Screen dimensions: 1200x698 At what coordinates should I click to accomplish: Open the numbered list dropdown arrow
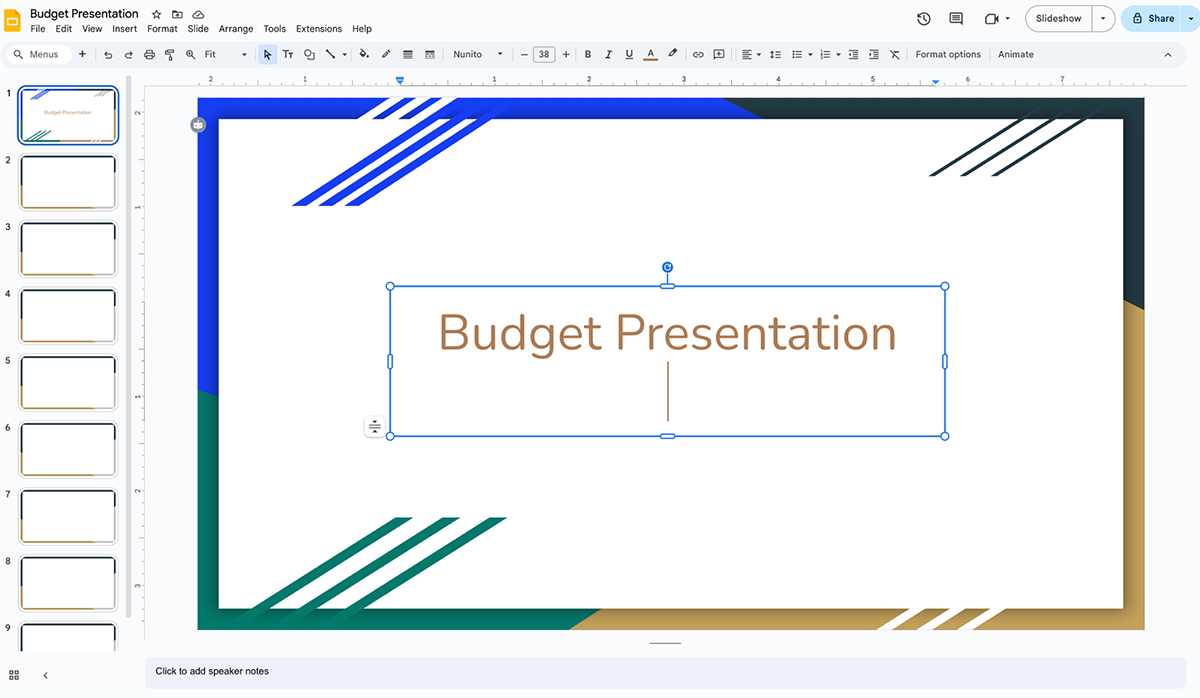coord(838,55)
